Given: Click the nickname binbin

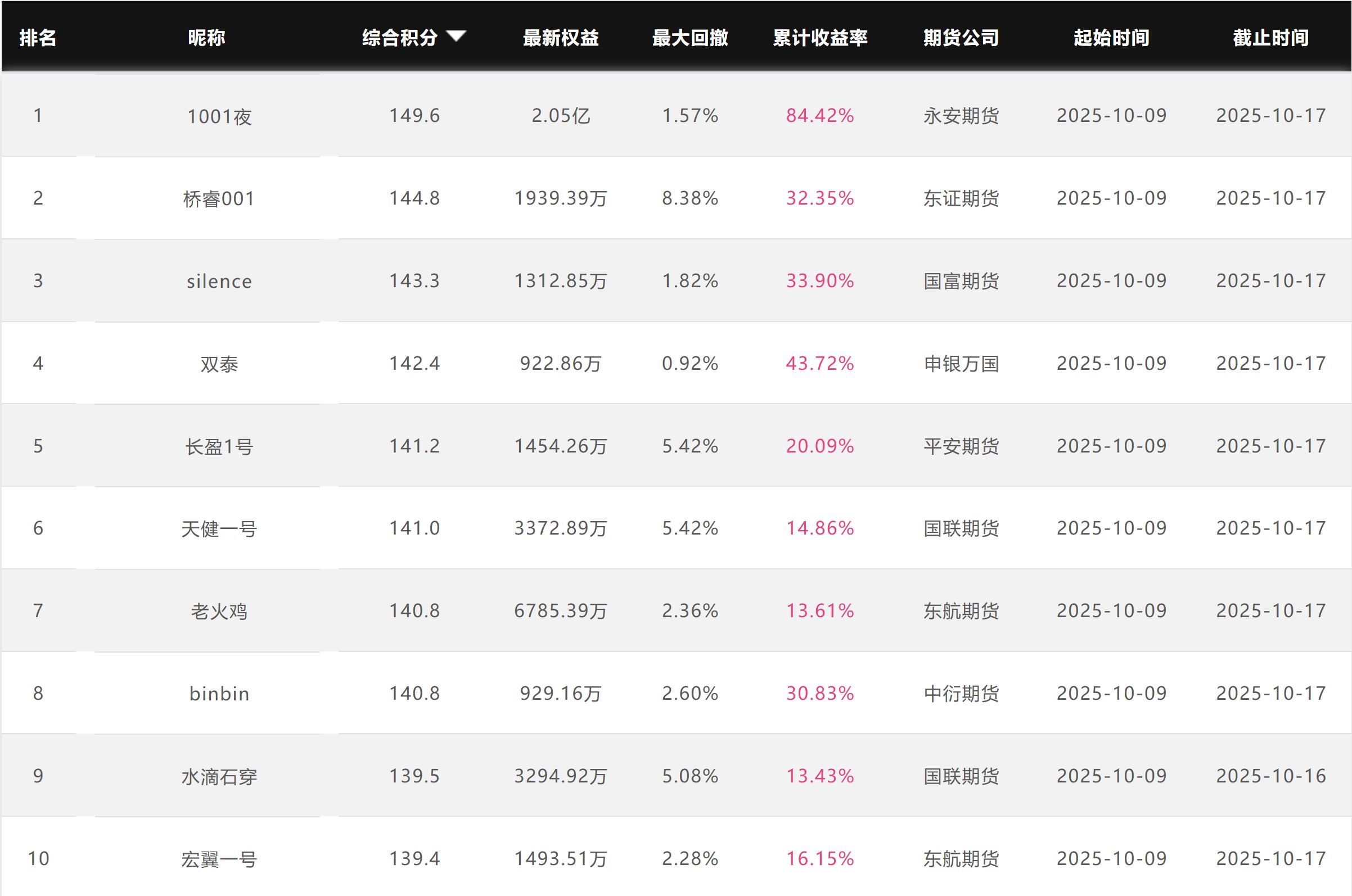Looking at the screenshot, I should (219, 694).
